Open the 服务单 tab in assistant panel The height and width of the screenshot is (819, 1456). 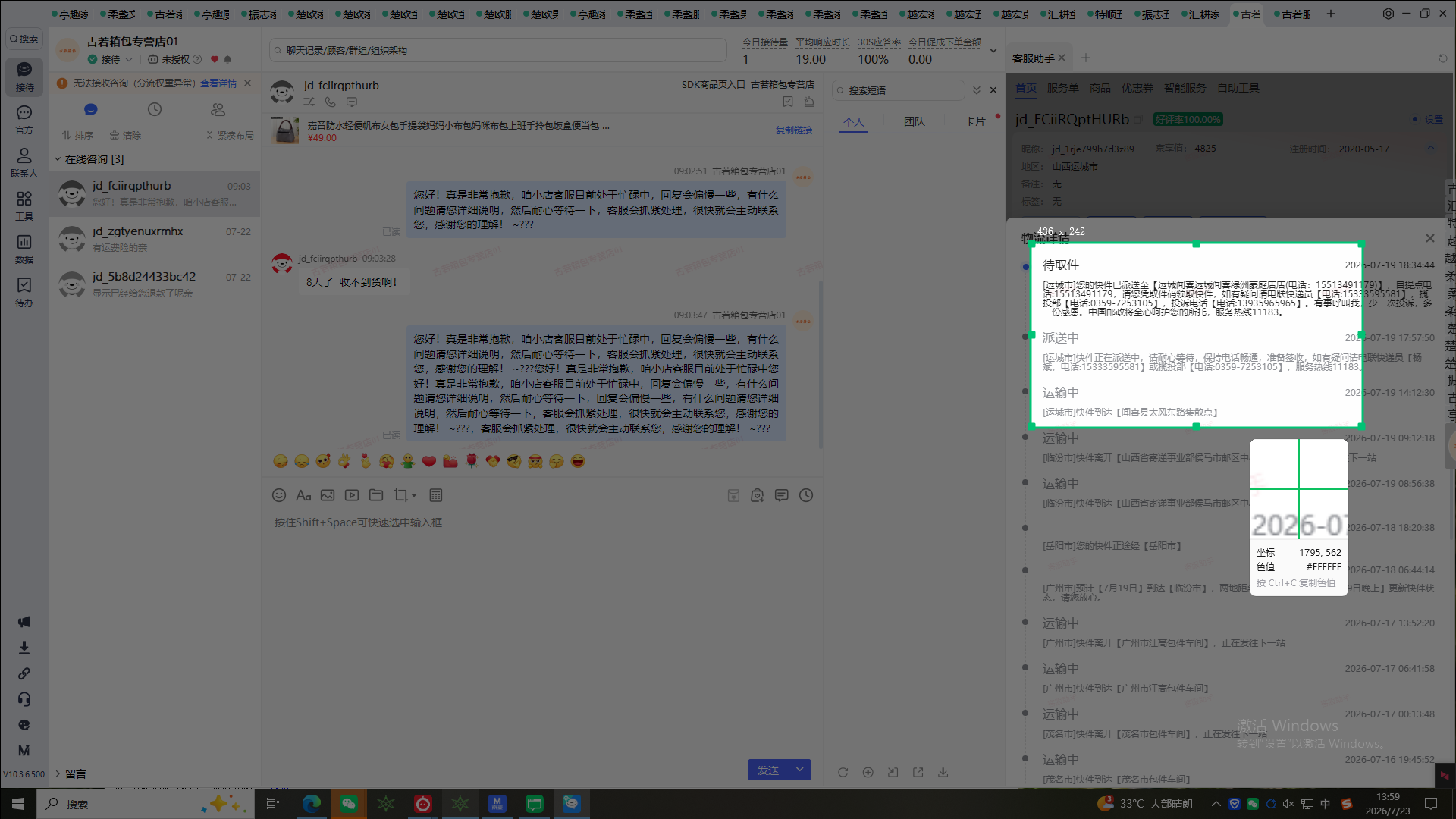pos(1062,88)
